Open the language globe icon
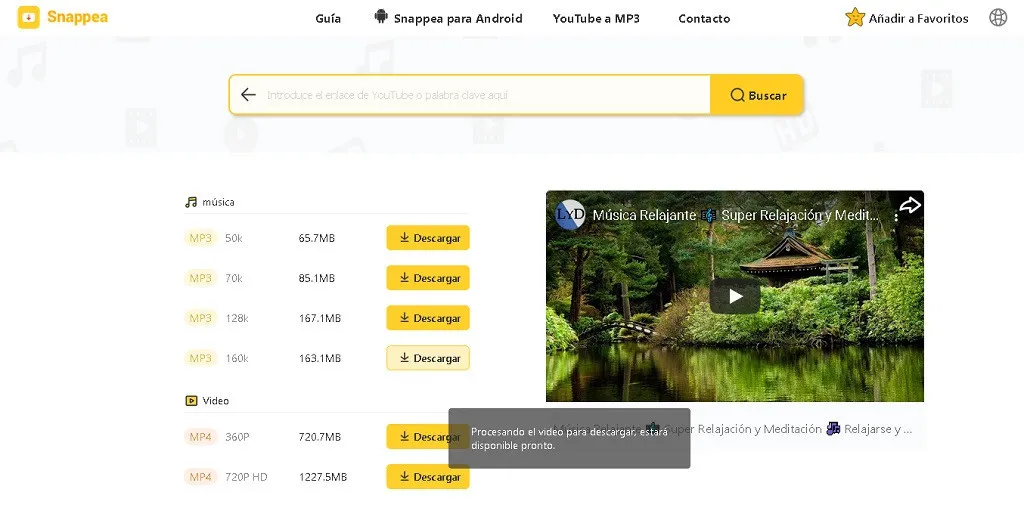 (997, 18)
